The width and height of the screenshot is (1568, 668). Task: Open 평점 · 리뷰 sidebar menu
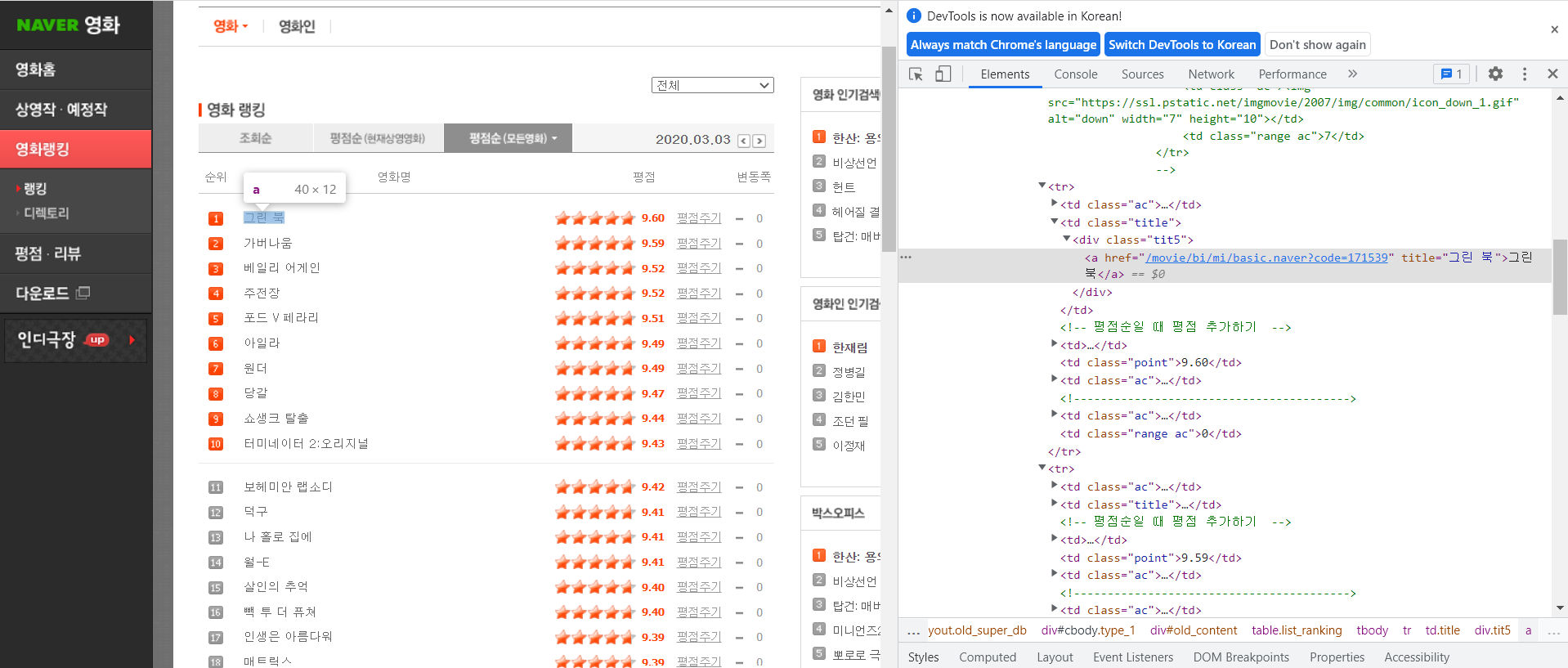76,253
